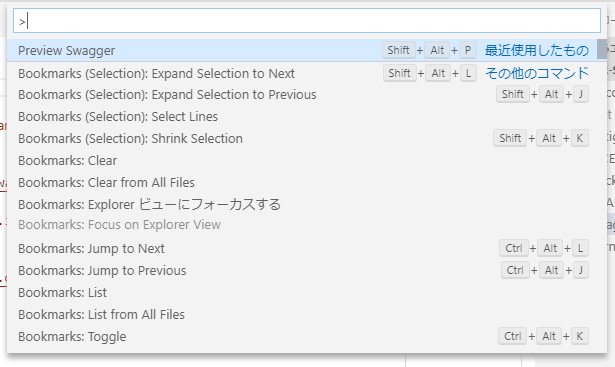Click the Ctrl+Alt+K keybinding label
The height and width of the screenshot is (367, 615).
pos(544,336)
